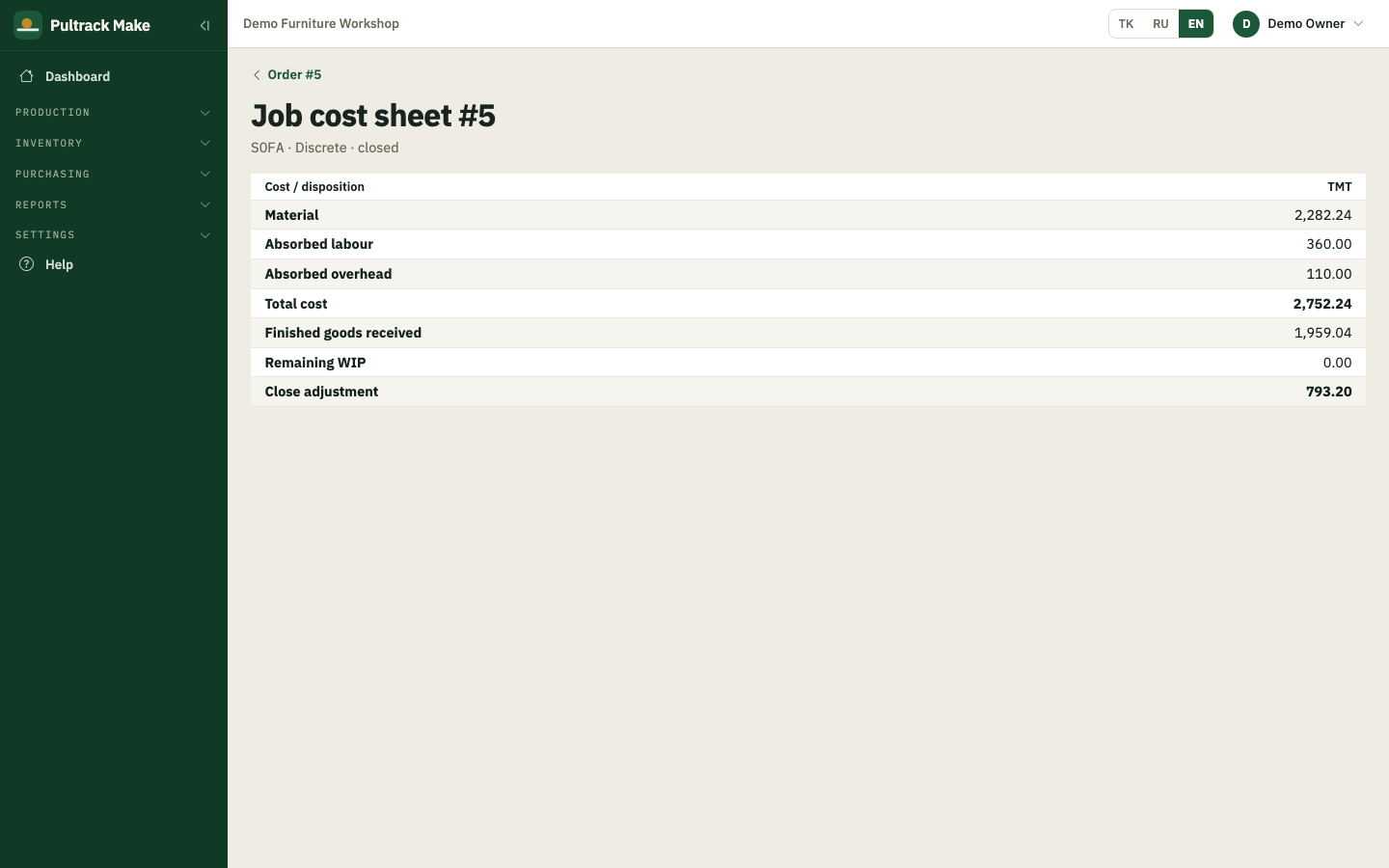Screen dimensions: 1389x868
Task: Expand the Production section chevron
Action: [x=205, y=113]
